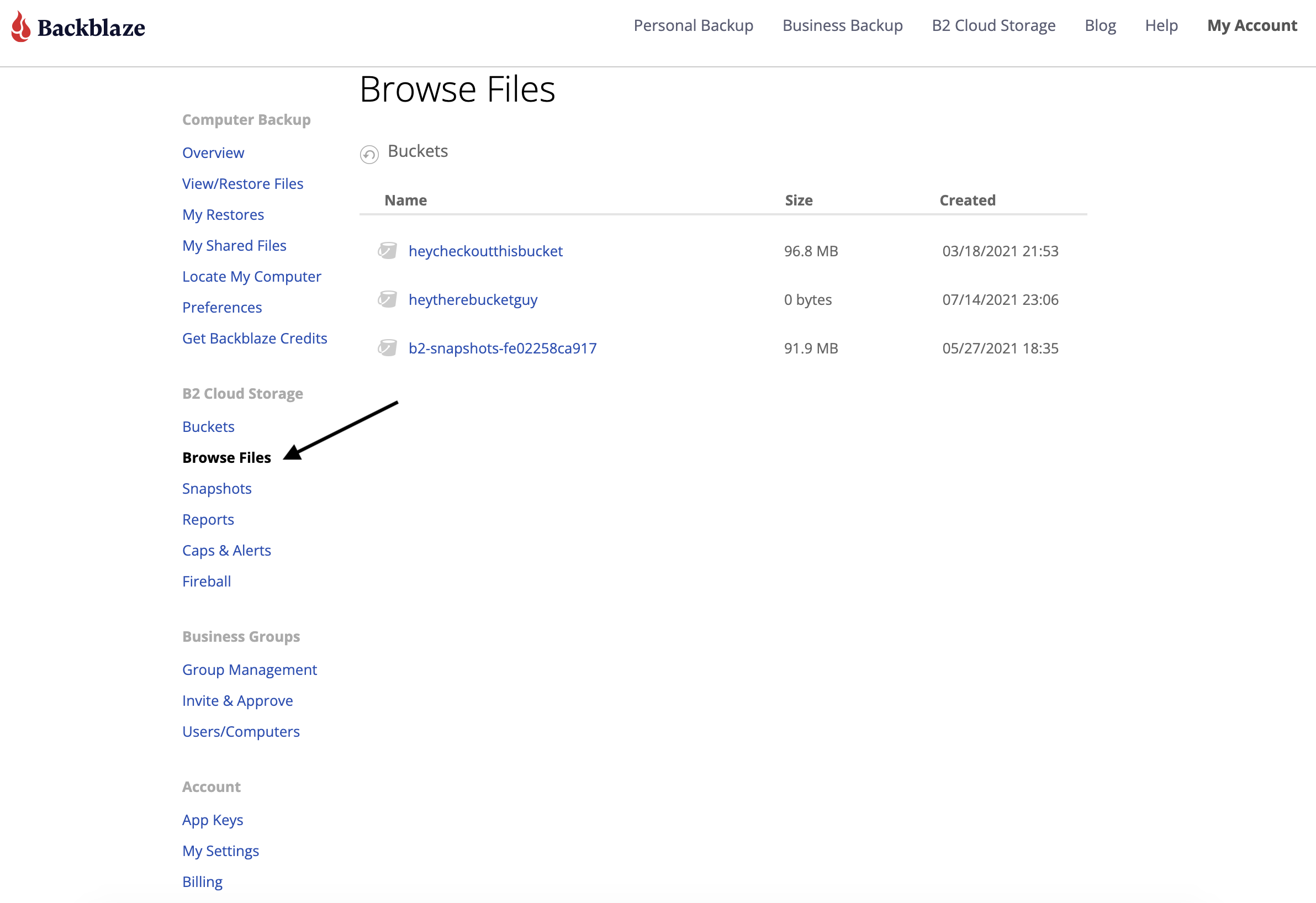Open Business Backup in top navigation
1316x903 pixels.
point(843,25)
